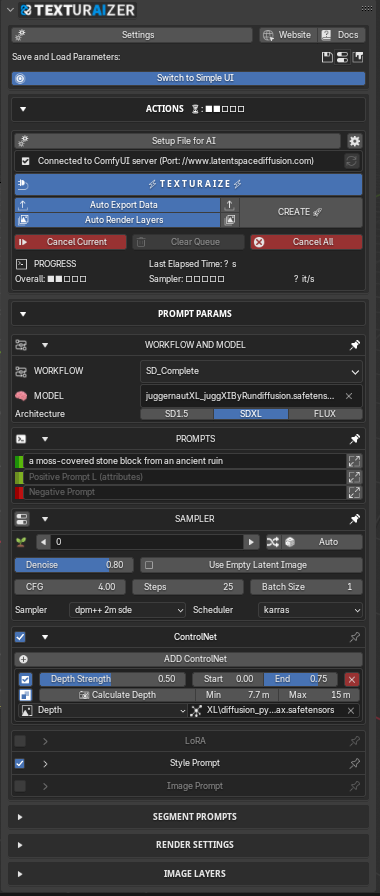Click Cancel All
380x896 pixels.
coord(306,242)
